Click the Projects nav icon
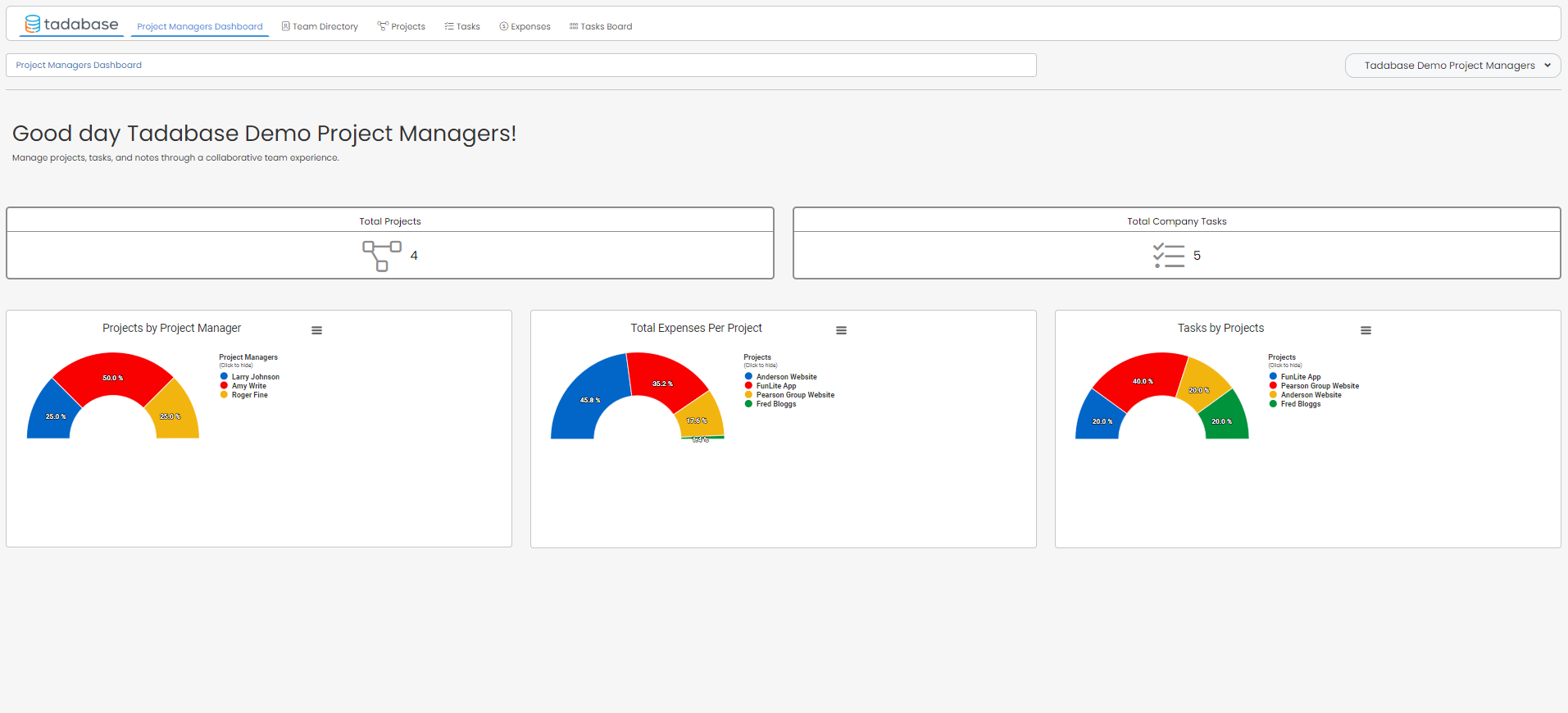This screenshot has width=1568, height=713. 383,26
